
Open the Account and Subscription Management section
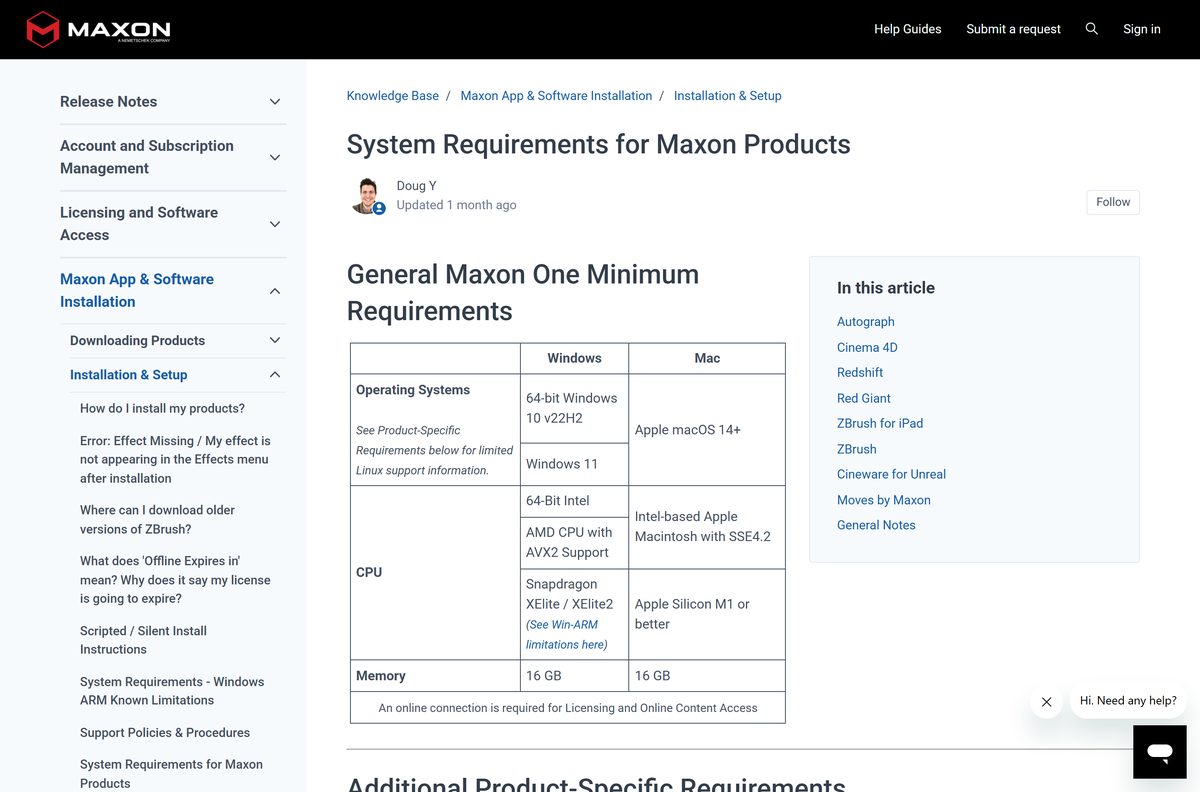(x=147, y=157)
